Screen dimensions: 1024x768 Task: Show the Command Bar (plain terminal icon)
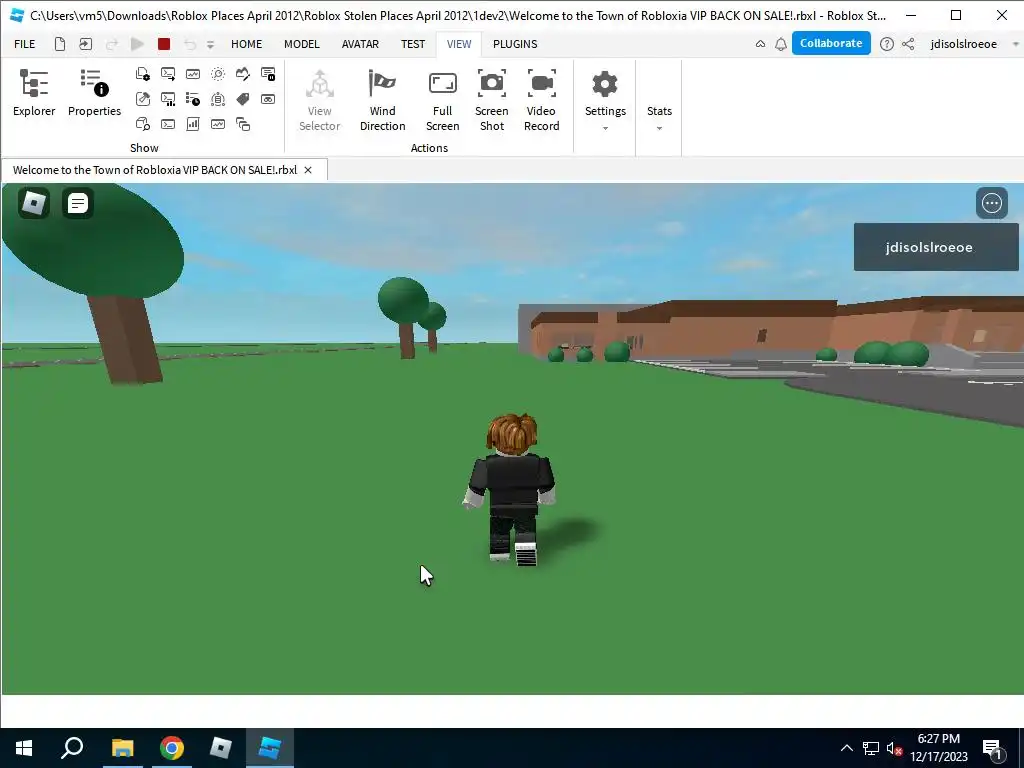click(x=168, y=124)
